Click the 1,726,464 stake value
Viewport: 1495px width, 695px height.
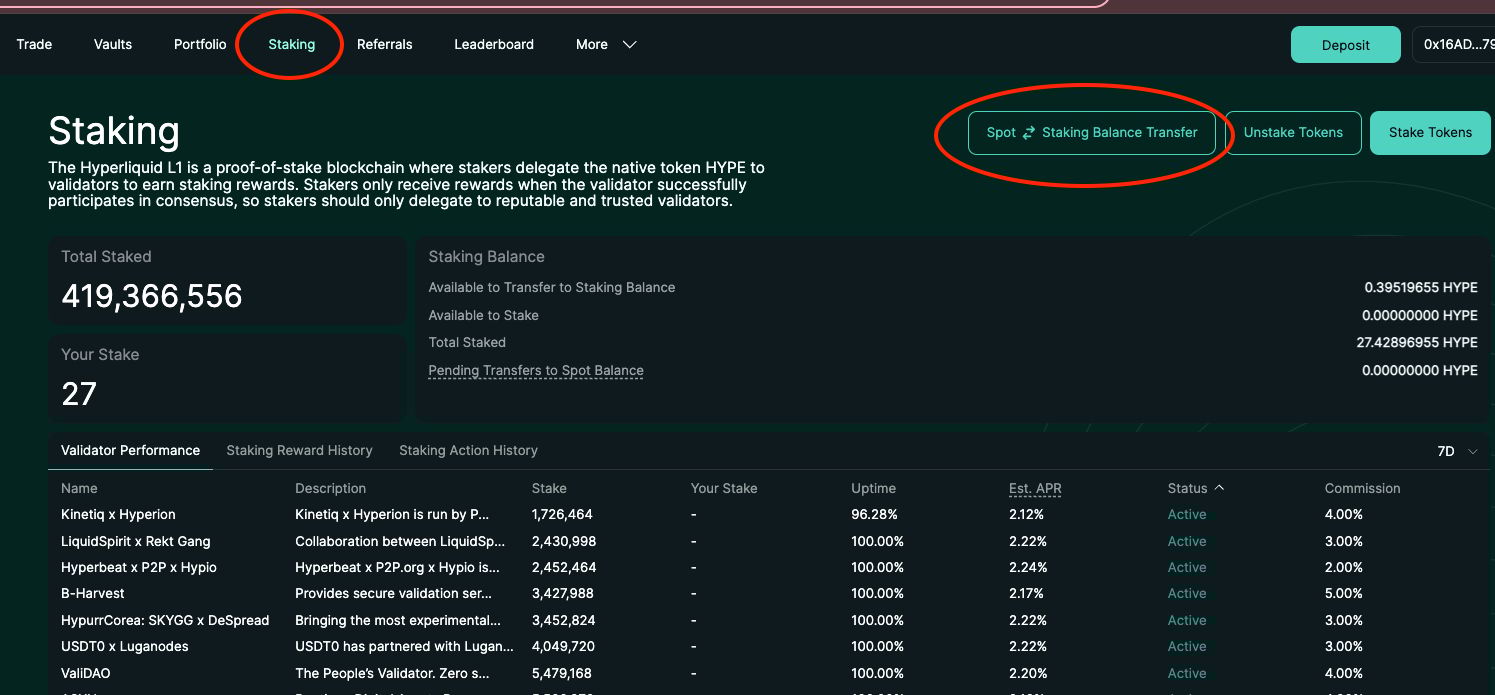562,514
